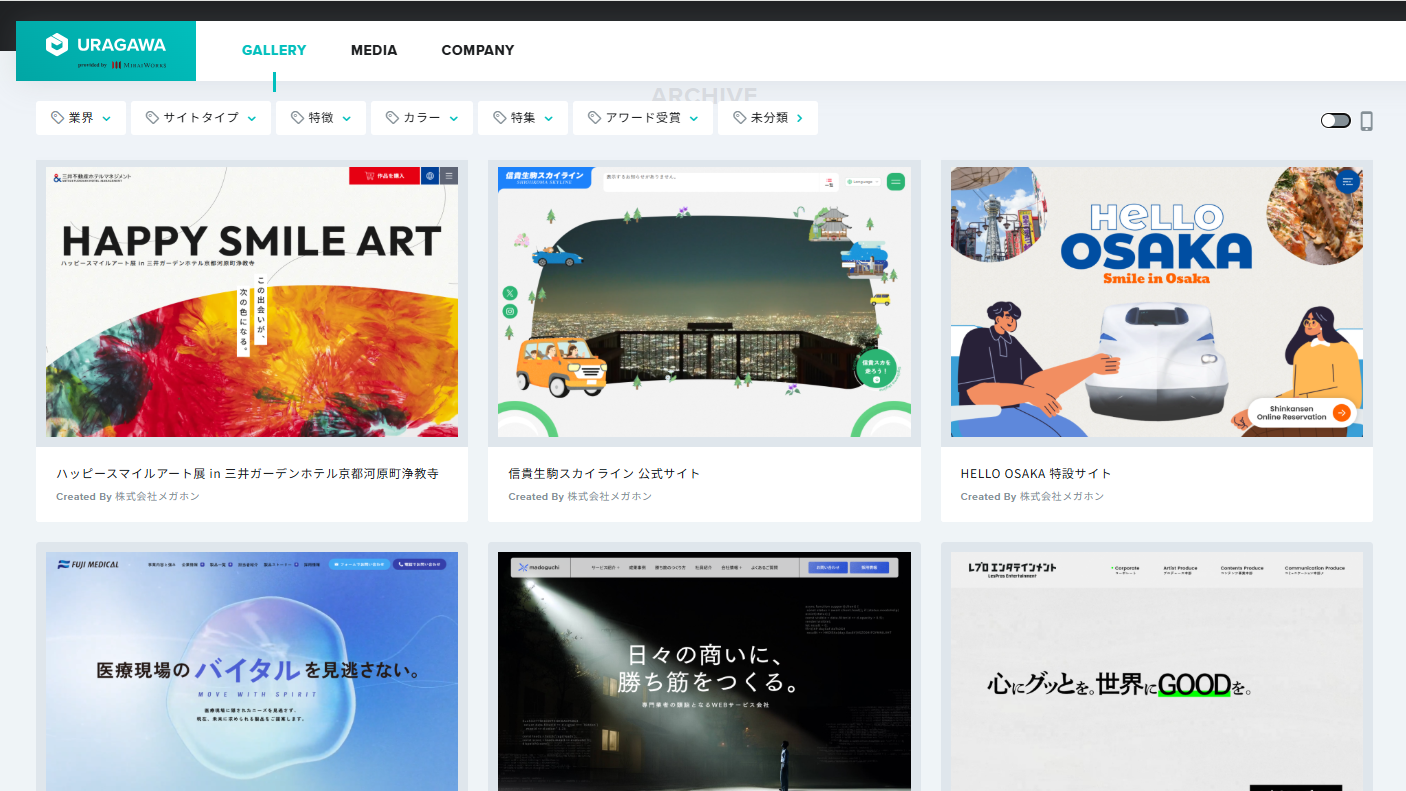Click the red cart button in Happy Smile Art thumbnail
The image size is (1406, 791).
(384, 176)
